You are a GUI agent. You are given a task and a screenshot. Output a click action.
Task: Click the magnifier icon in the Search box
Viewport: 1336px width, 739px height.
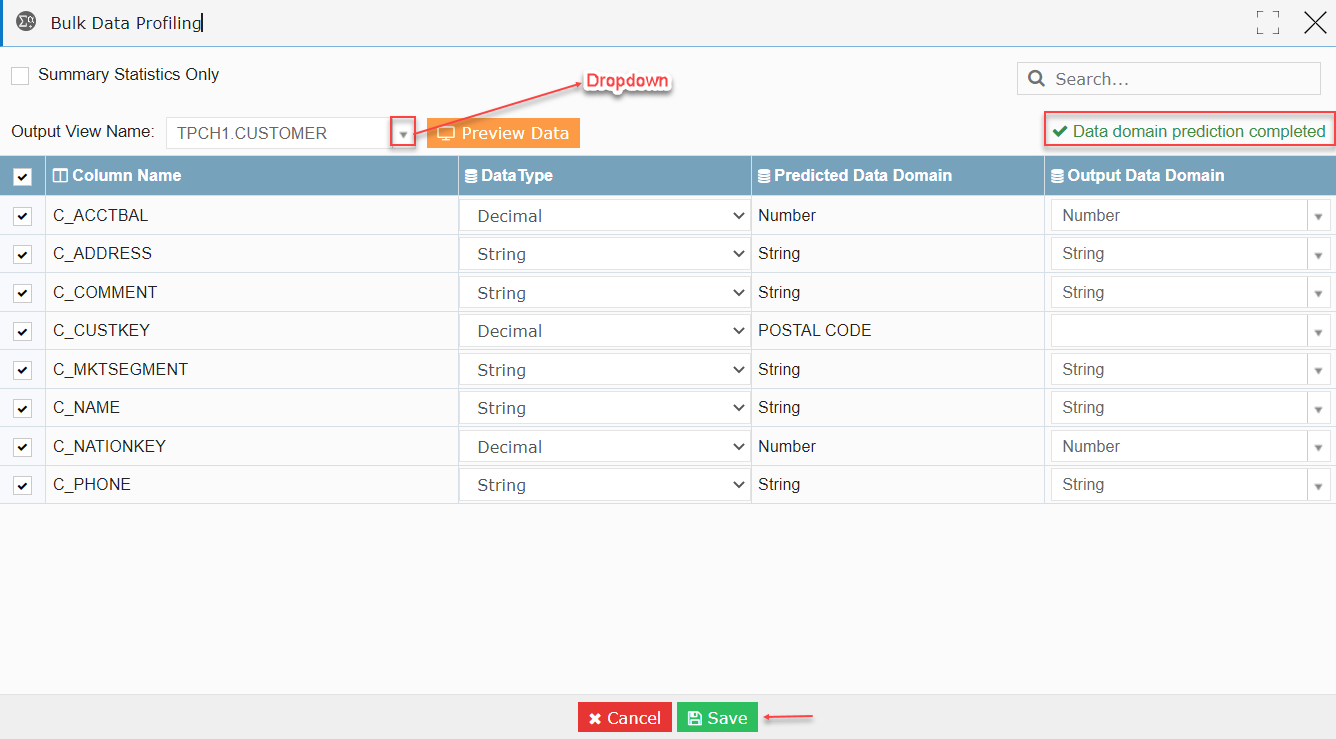1036,78
